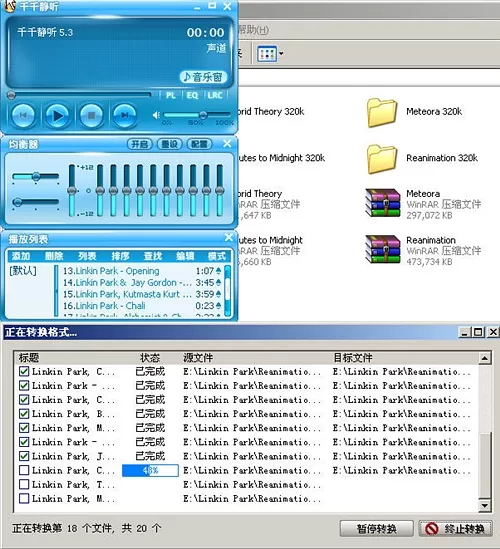Viewport: 500px width, 549px height.
Task: Open the 音乐窗 music window
Action: [203, 77]
